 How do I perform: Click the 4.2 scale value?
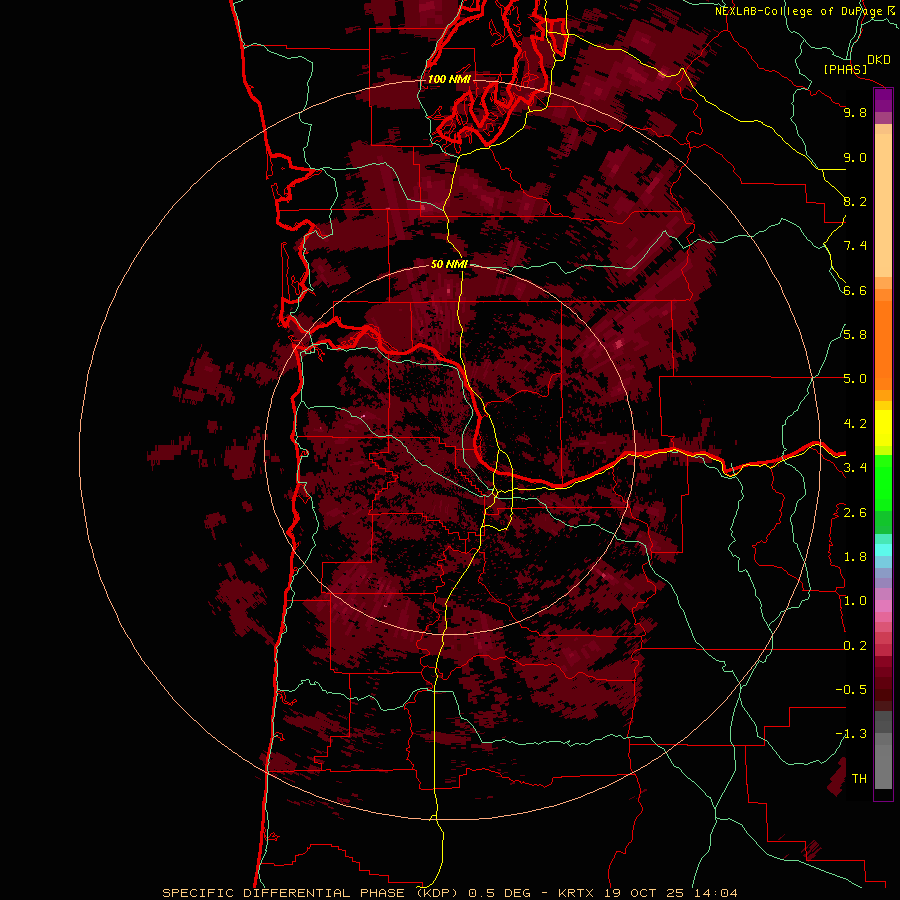click(855, 424)
